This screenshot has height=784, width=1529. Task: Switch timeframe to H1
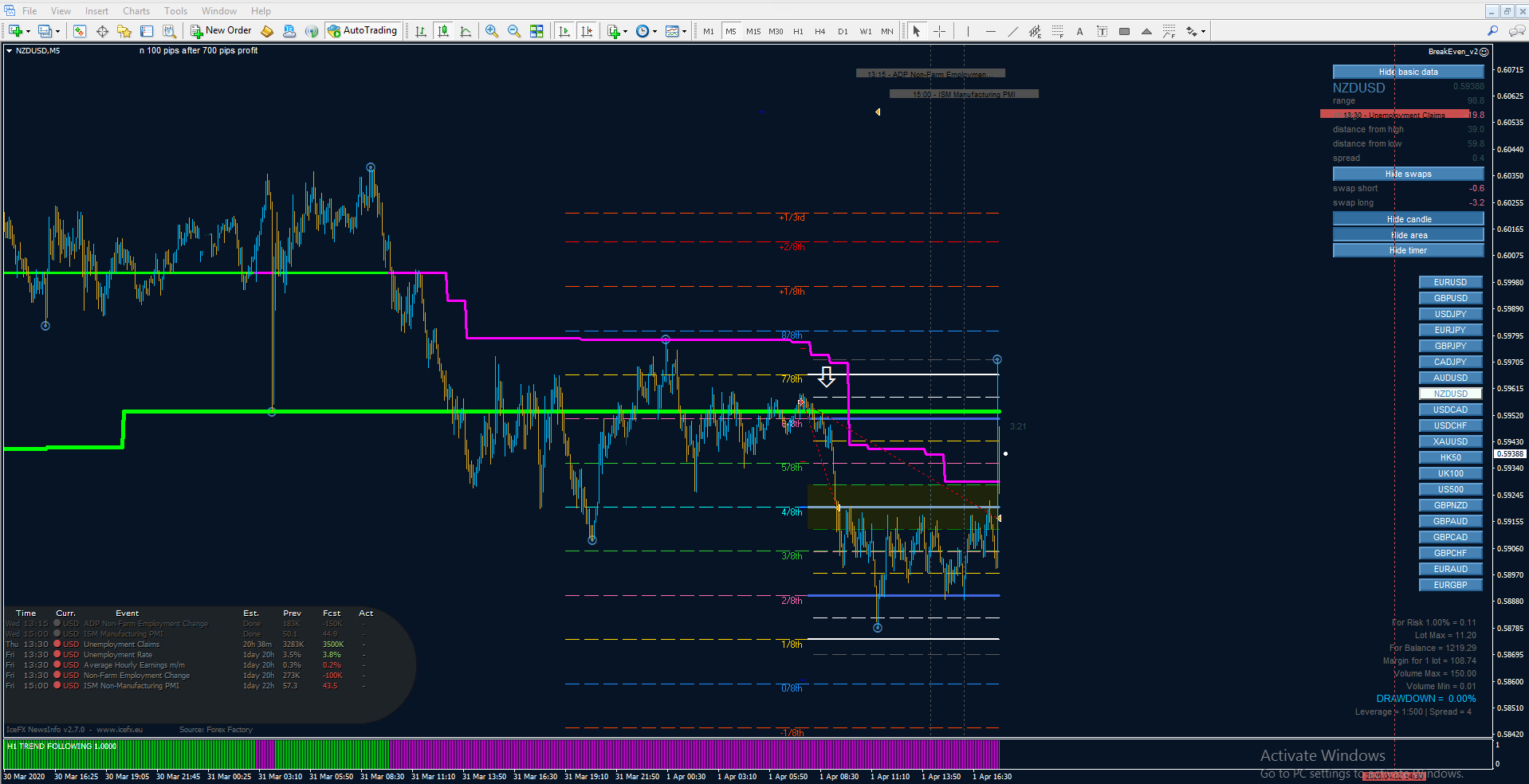click(x=798, y=31)
